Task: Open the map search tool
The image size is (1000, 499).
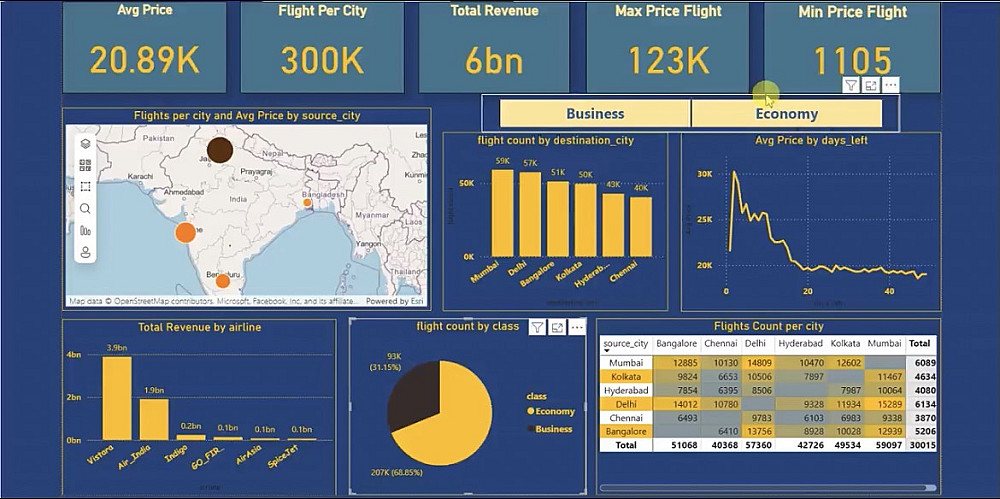Action: [x=85, y=209]
